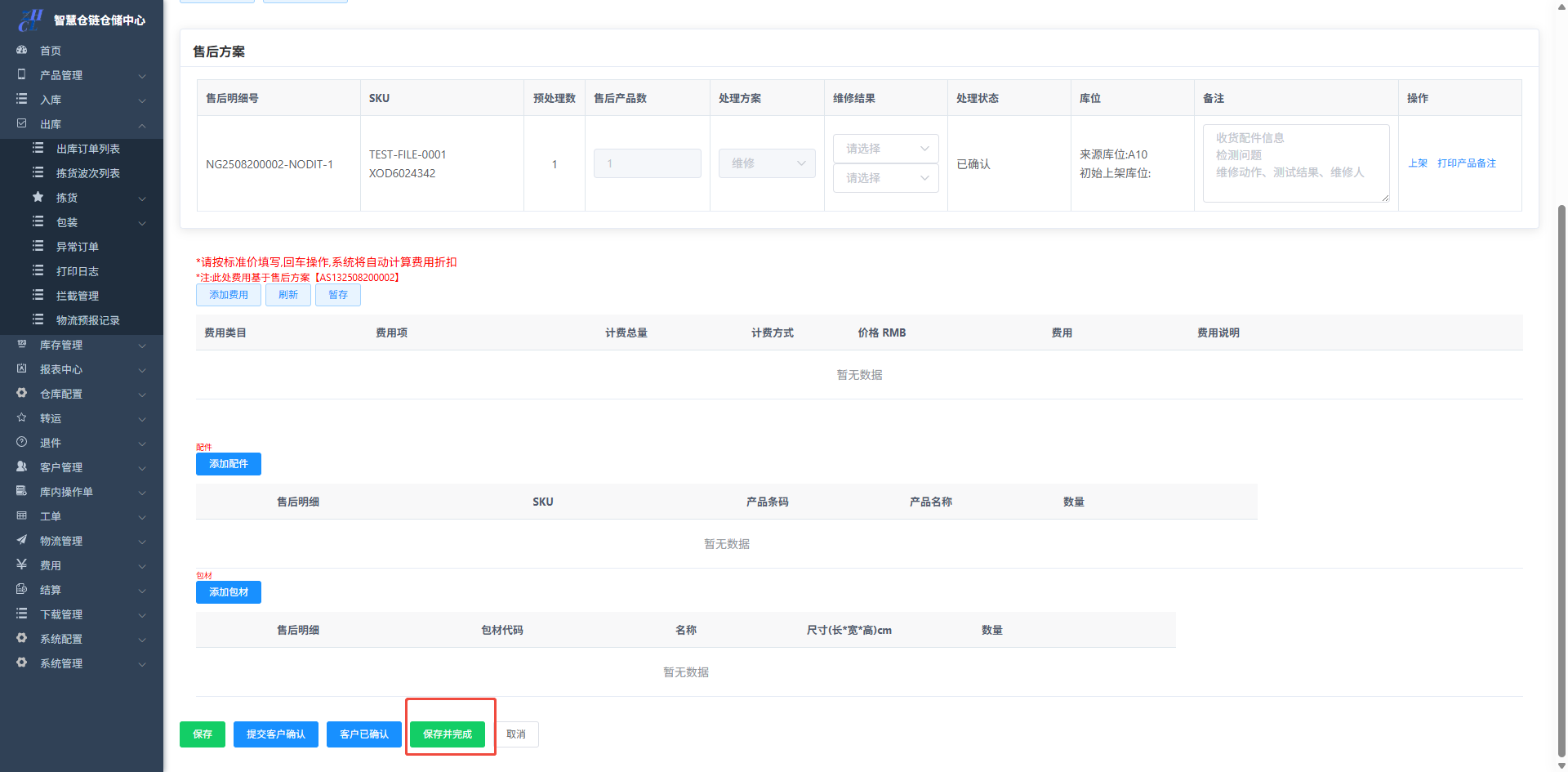Click the 仓库配置 gear icon

22,393
